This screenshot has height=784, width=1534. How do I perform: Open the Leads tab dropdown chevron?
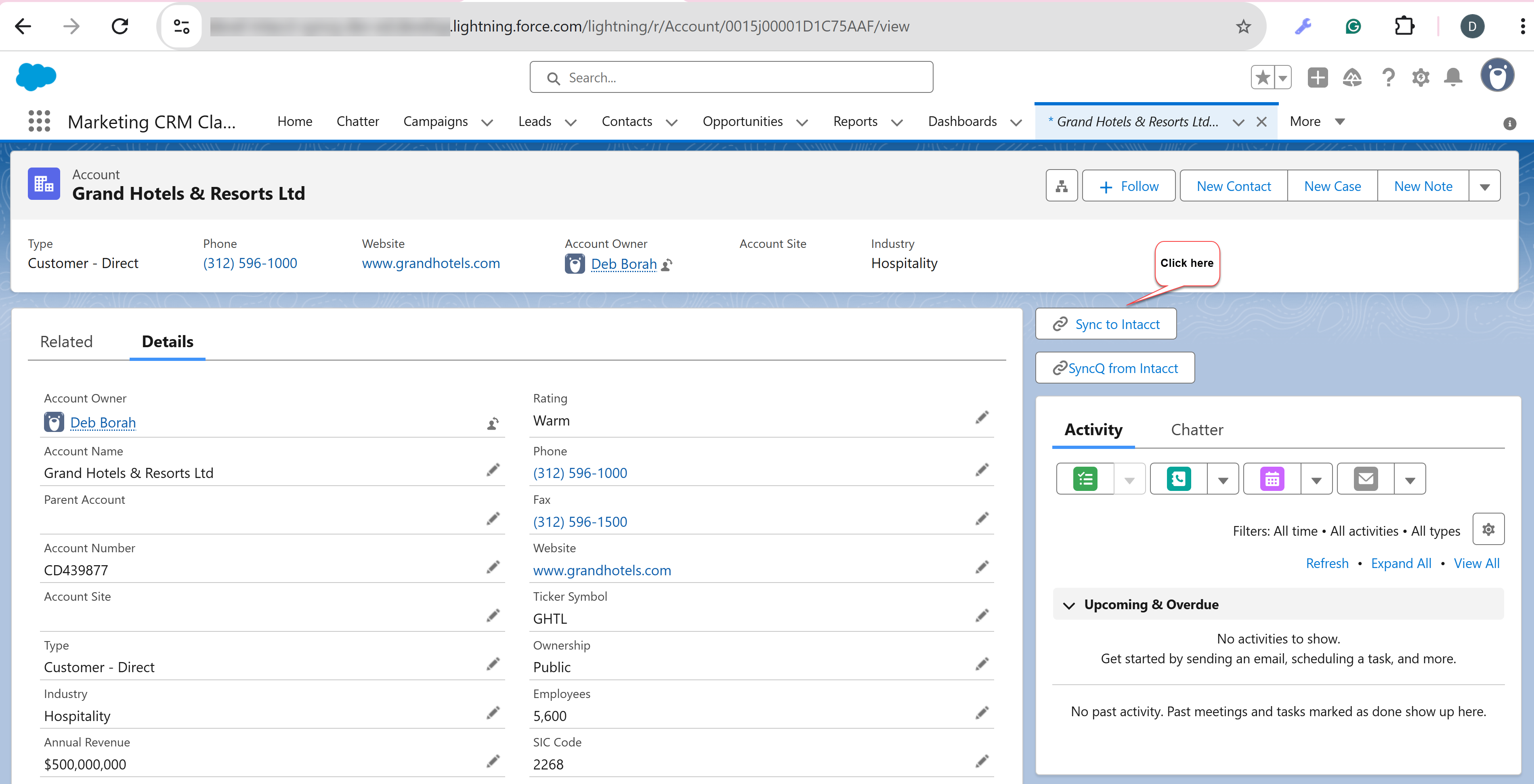[571, 123]
